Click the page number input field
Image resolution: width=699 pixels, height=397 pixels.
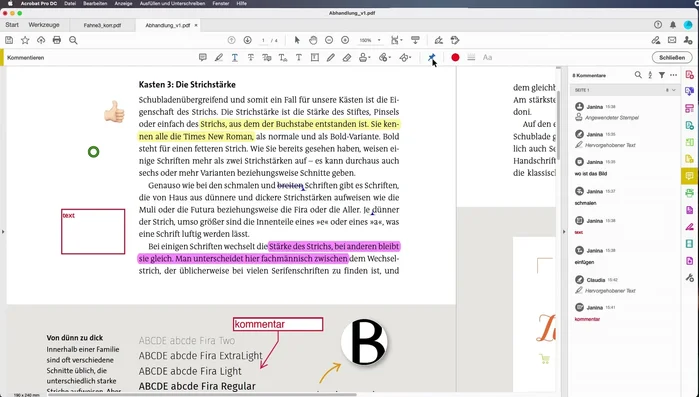pos(263,40)
